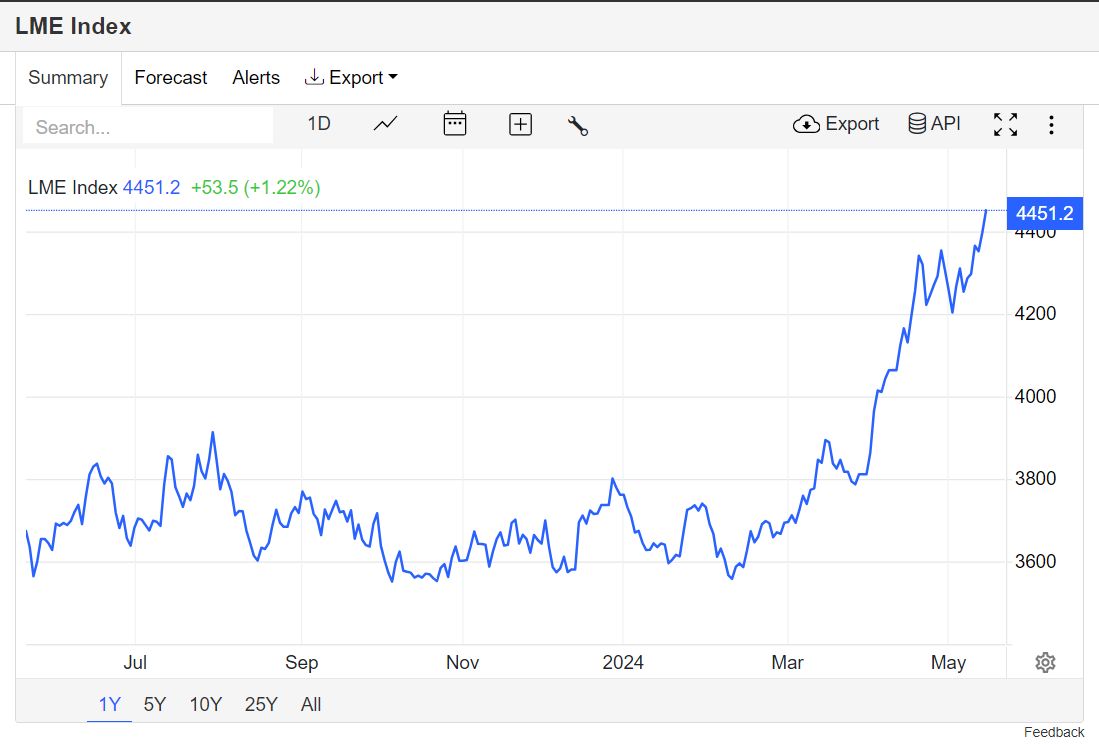Open the calendar date range picker
1099x746 pixels.
[x=455, y=124]
